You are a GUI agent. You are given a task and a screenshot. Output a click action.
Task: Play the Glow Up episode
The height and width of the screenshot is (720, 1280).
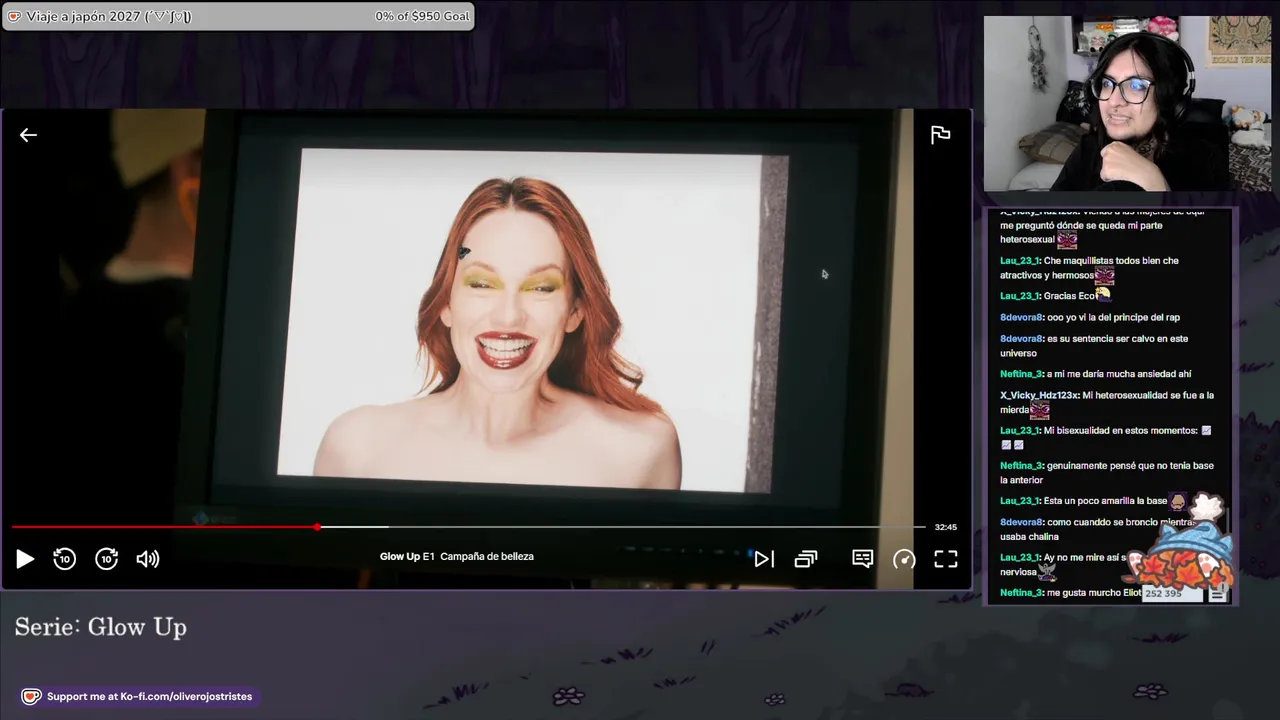click(25, 559)
